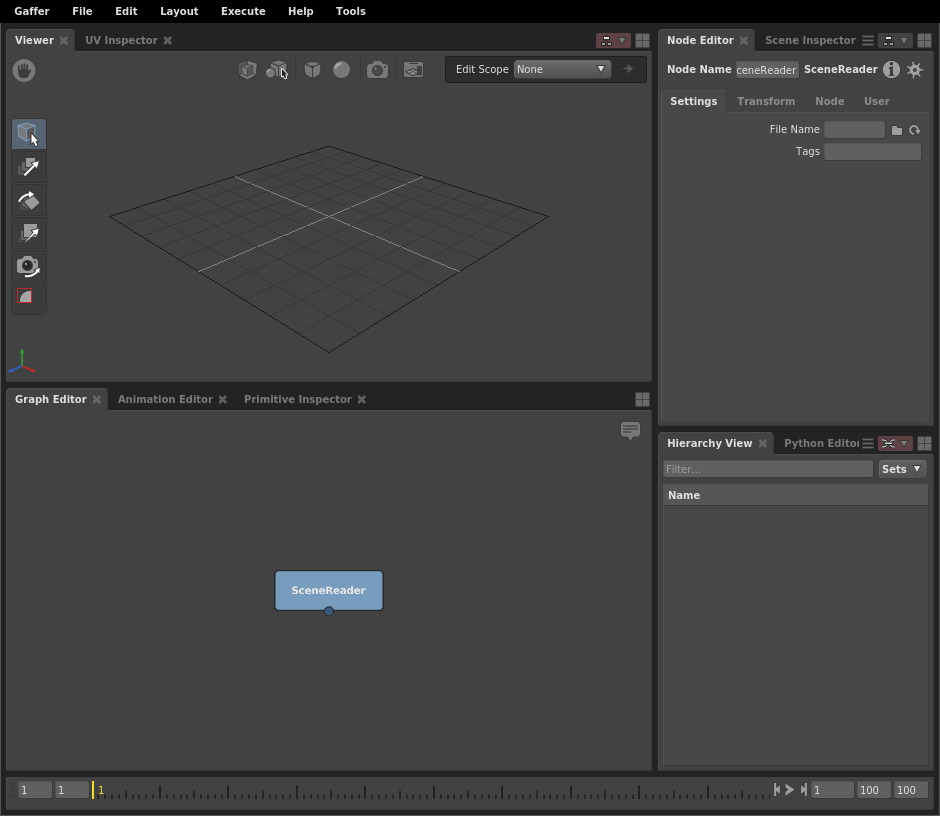The image size is (940, 816).
Task: Click the hand camera-lock icon in Viewer
Action: tap(24, 70)
